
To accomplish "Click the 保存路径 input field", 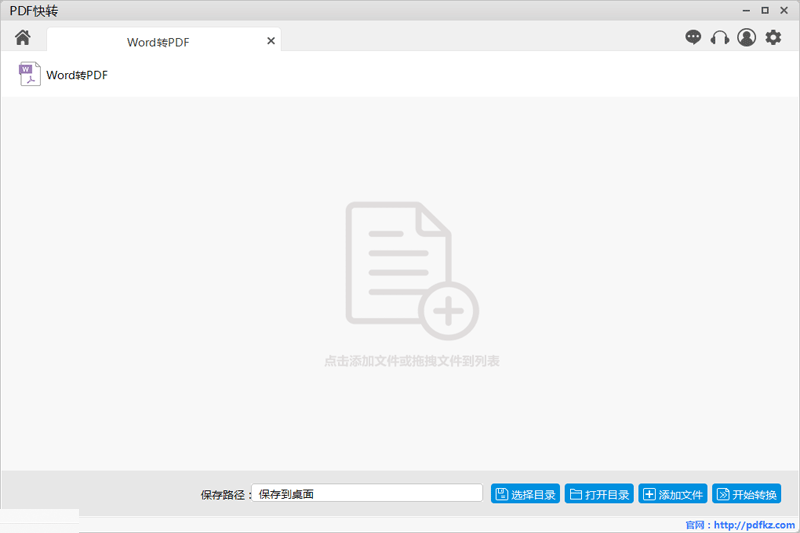I will (x=367, y=493).
